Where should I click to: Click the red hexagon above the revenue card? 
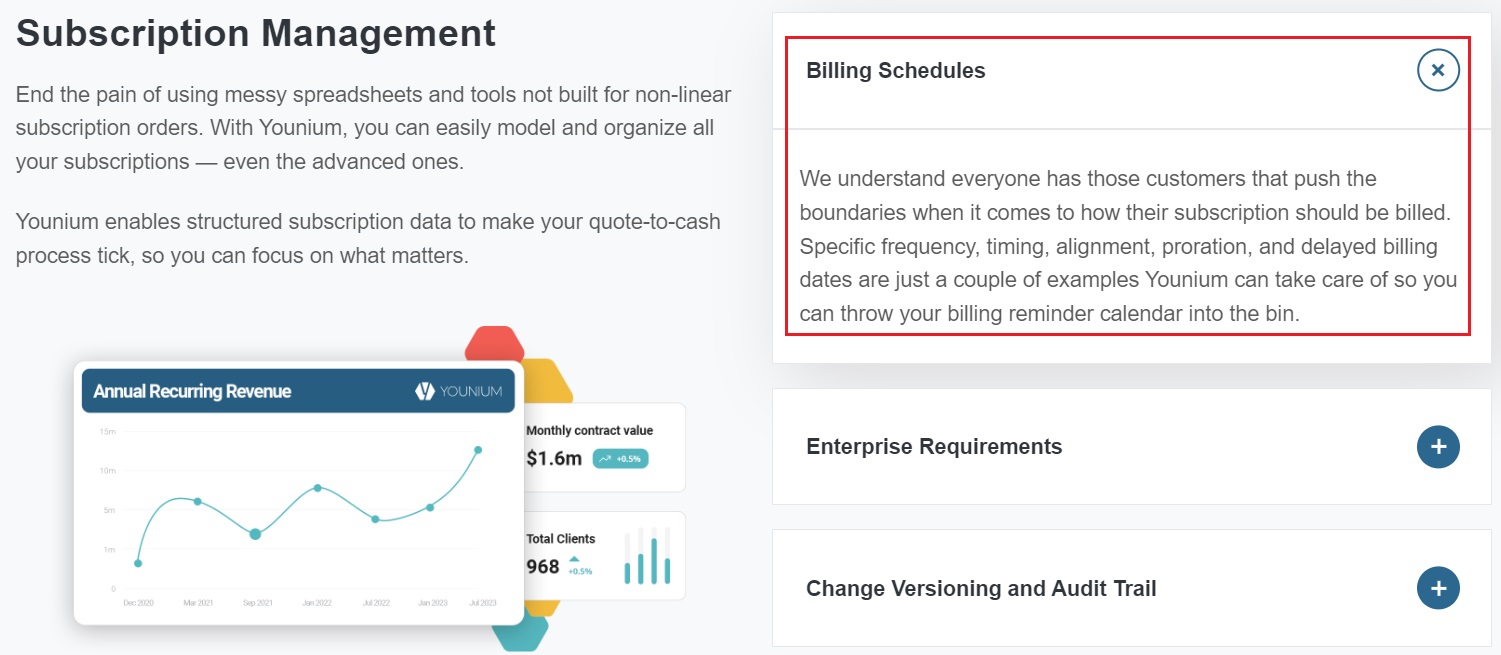coord(496,343)
